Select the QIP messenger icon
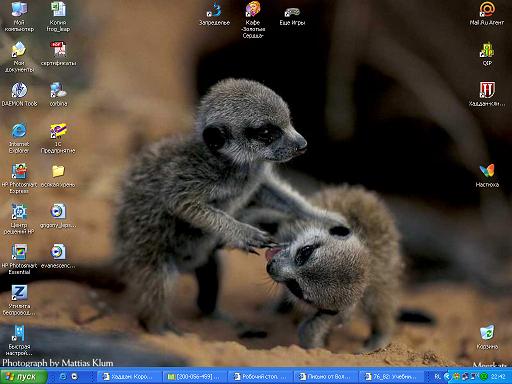The image size is (512, 384). point(487,54)
